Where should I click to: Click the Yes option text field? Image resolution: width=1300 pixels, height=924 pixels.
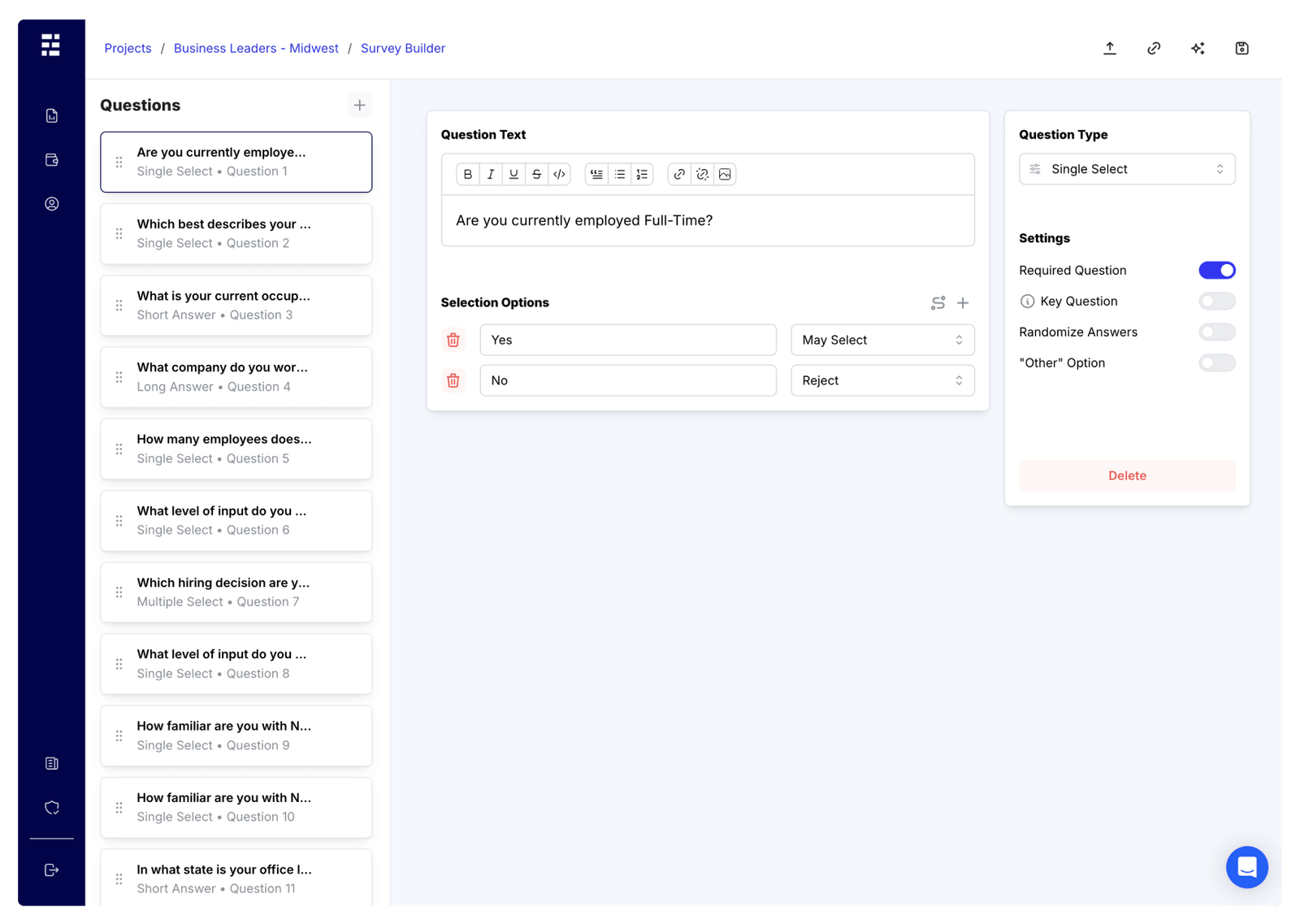(628, 340)
